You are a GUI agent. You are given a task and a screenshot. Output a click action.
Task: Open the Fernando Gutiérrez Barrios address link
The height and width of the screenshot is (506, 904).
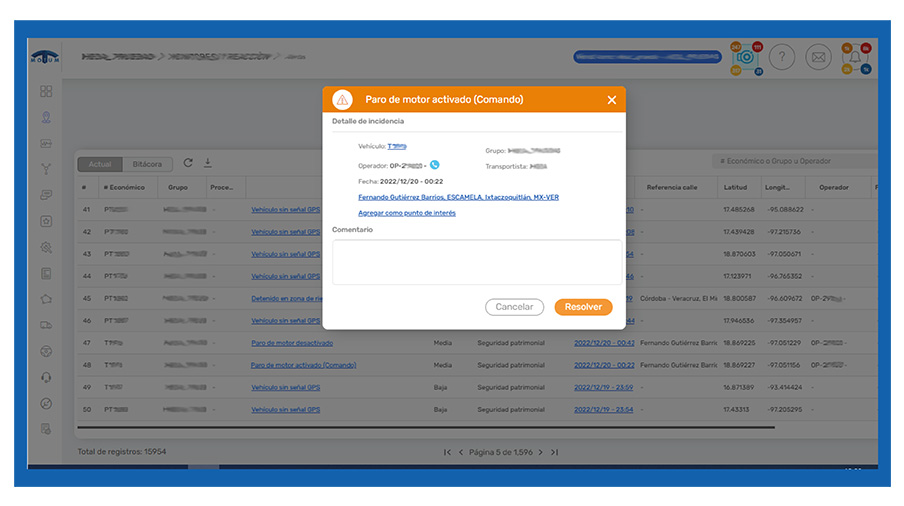click(458, 197)
